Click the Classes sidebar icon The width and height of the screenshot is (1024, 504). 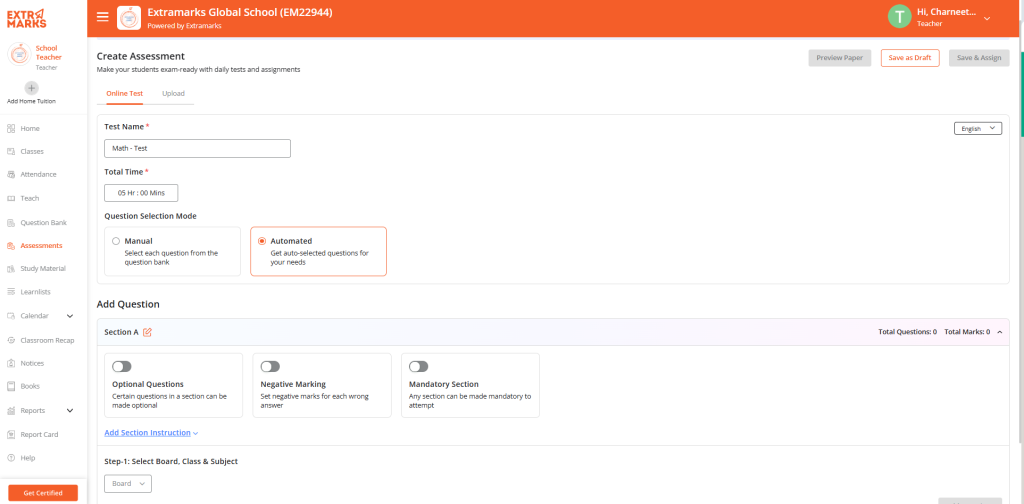pos(11,151)
